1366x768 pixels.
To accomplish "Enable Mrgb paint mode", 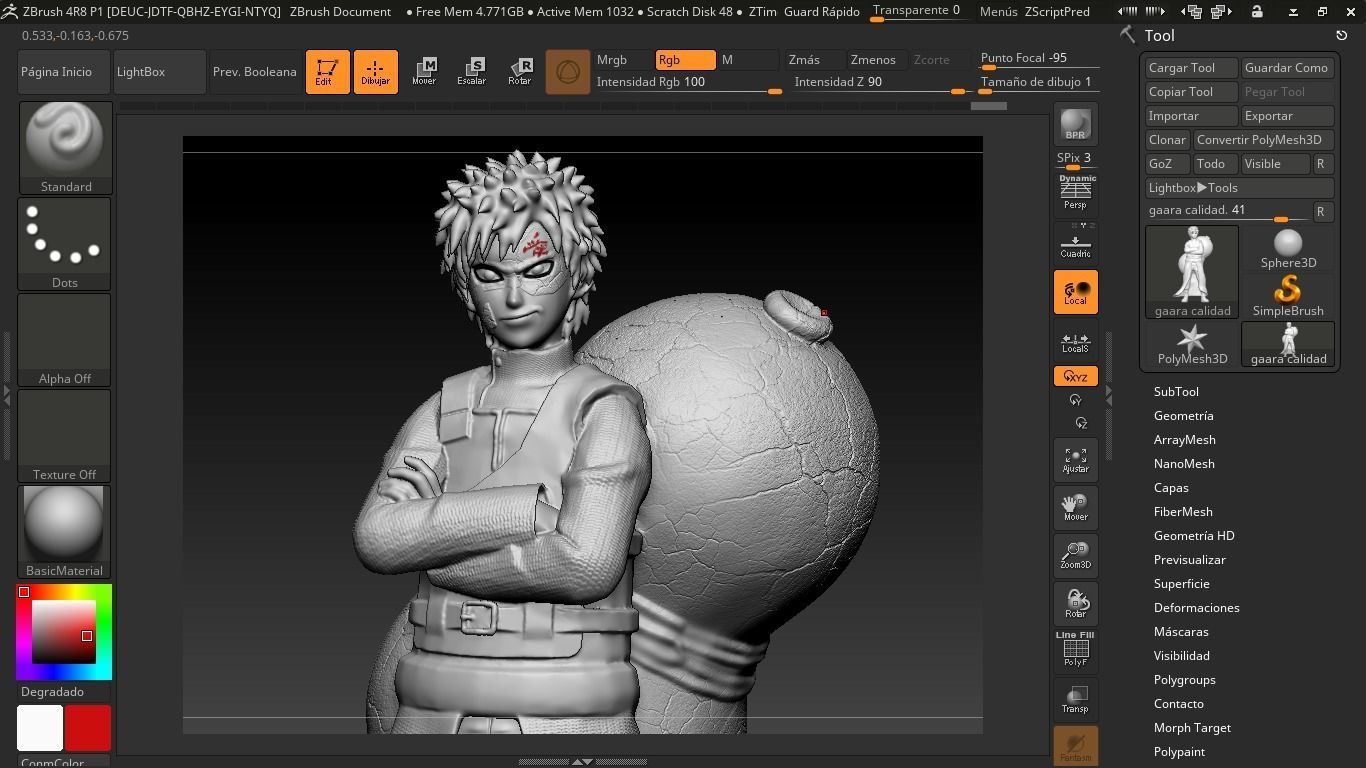I will (x=622, y=60).
